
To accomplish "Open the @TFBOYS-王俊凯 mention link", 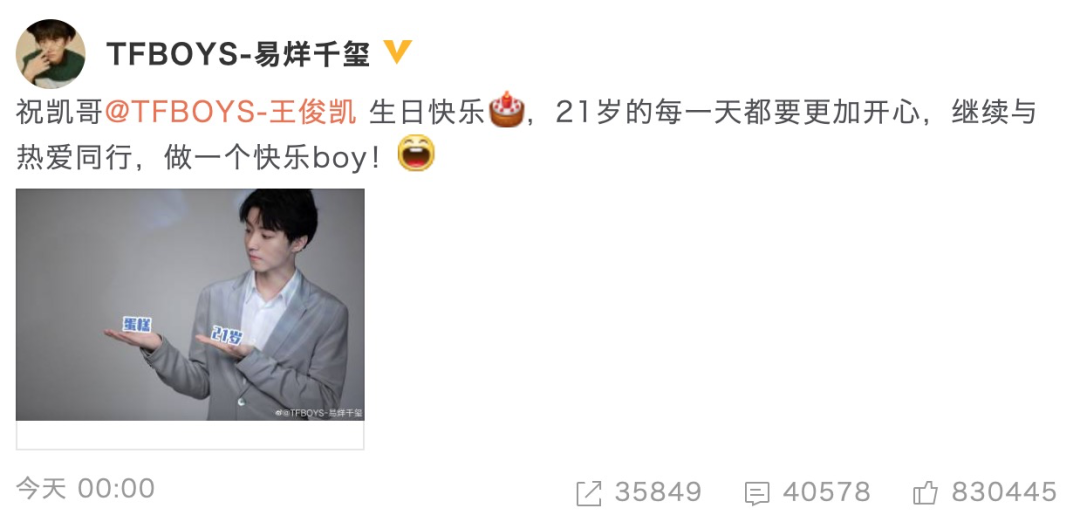I will (x=231, y=112).
